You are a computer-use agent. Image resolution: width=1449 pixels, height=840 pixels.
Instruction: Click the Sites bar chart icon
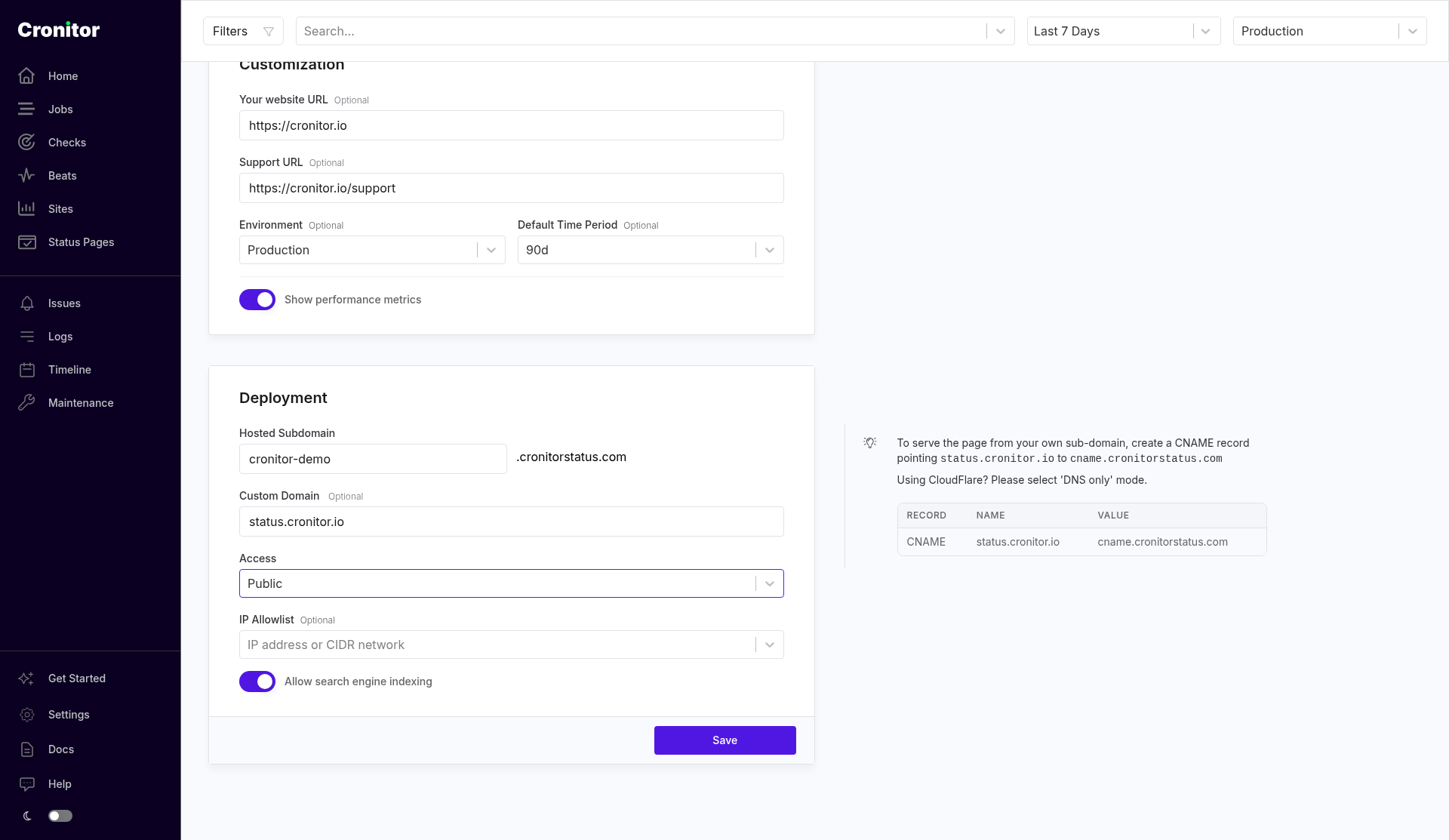coord(26,209)
